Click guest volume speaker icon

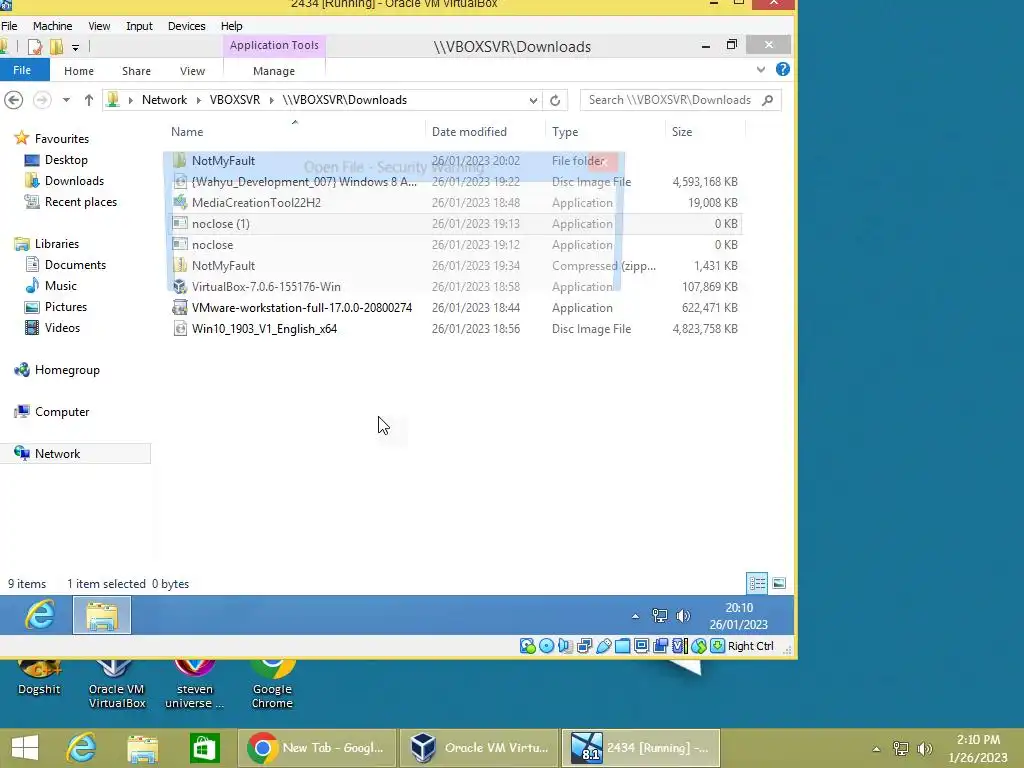682,615
